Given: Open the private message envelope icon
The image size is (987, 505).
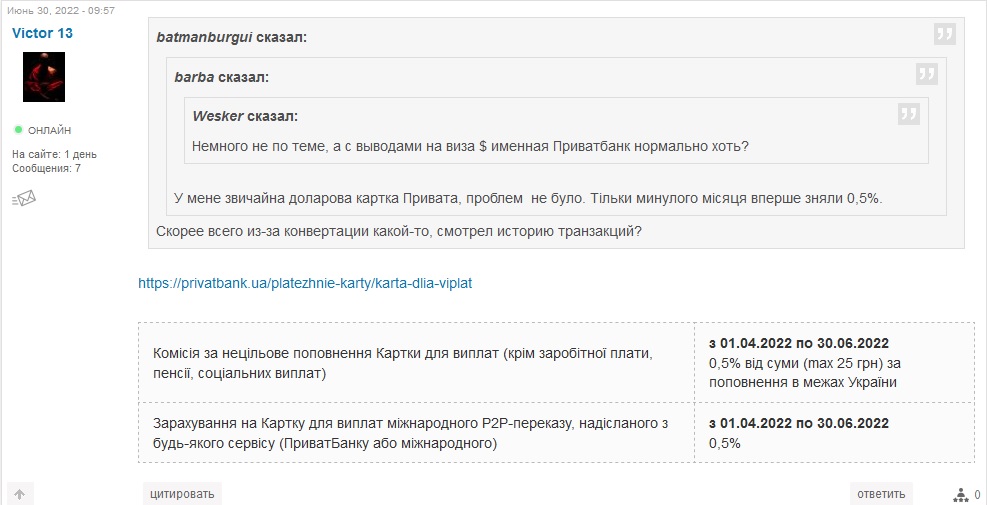Looking at the screenshot, I should click(24, 198).
